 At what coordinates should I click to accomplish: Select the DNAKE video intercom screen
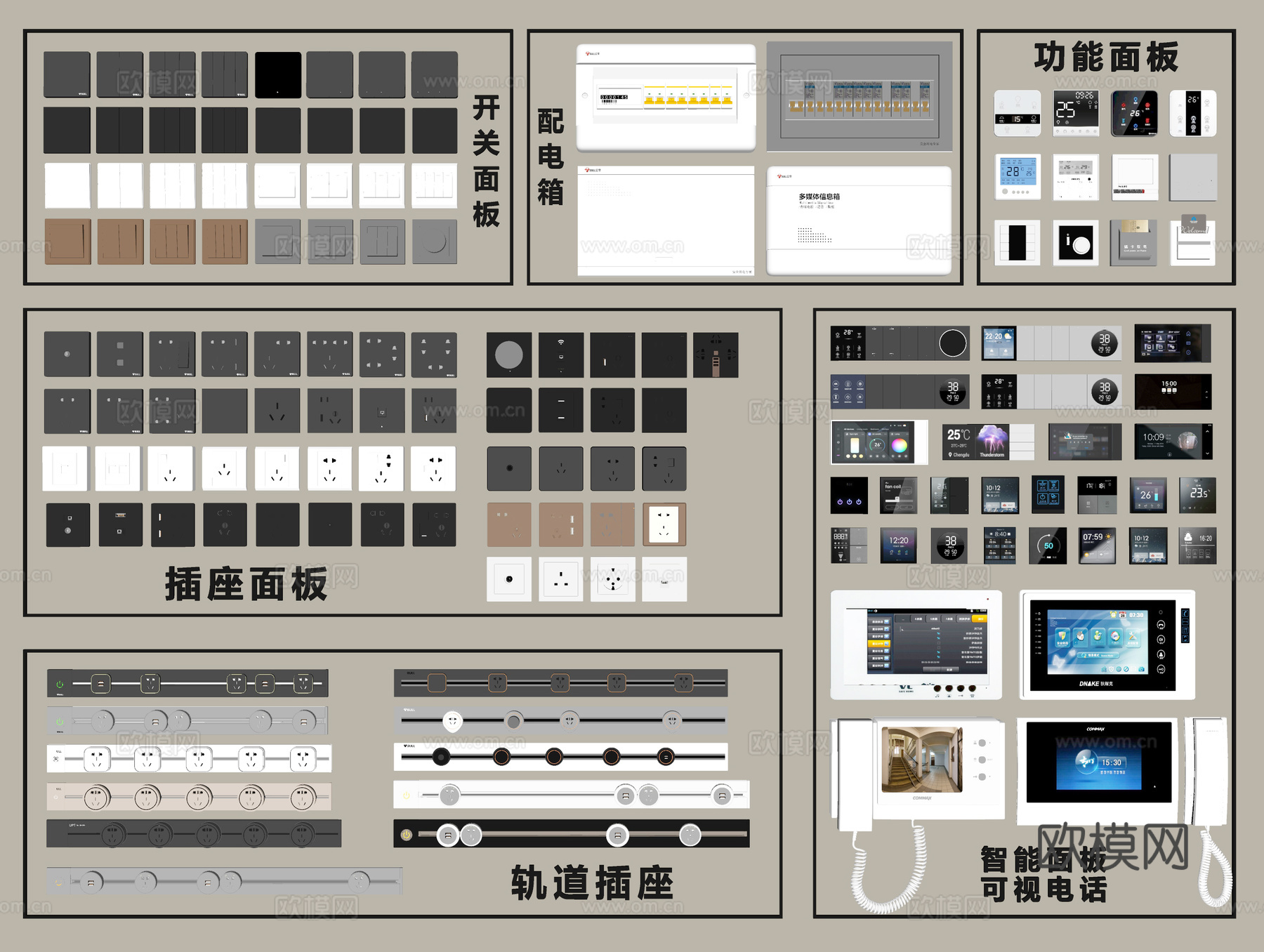click(1107, 644)
